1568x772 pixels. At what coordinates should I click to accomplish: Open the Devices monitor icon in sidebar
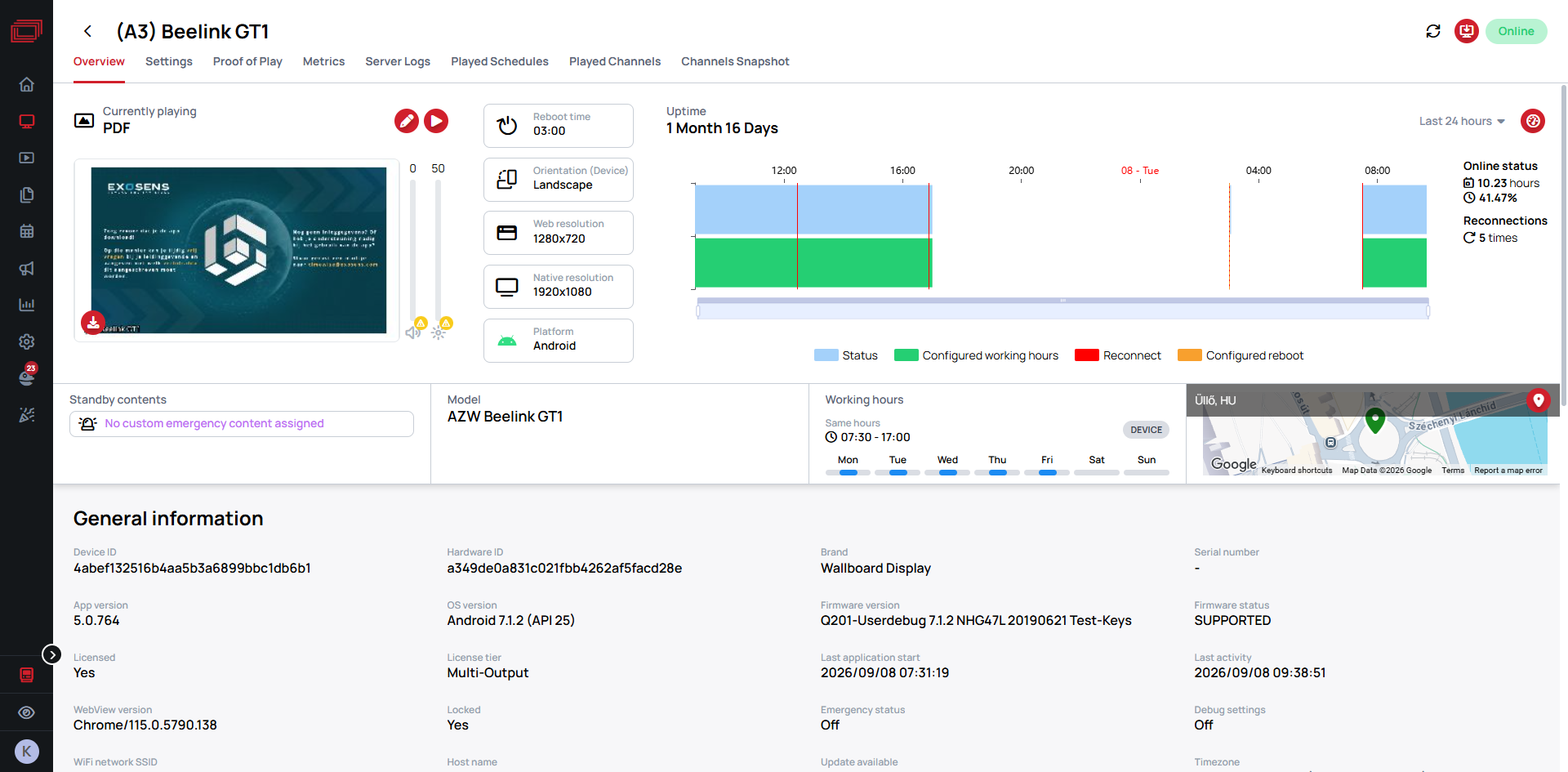click(27, 122)
